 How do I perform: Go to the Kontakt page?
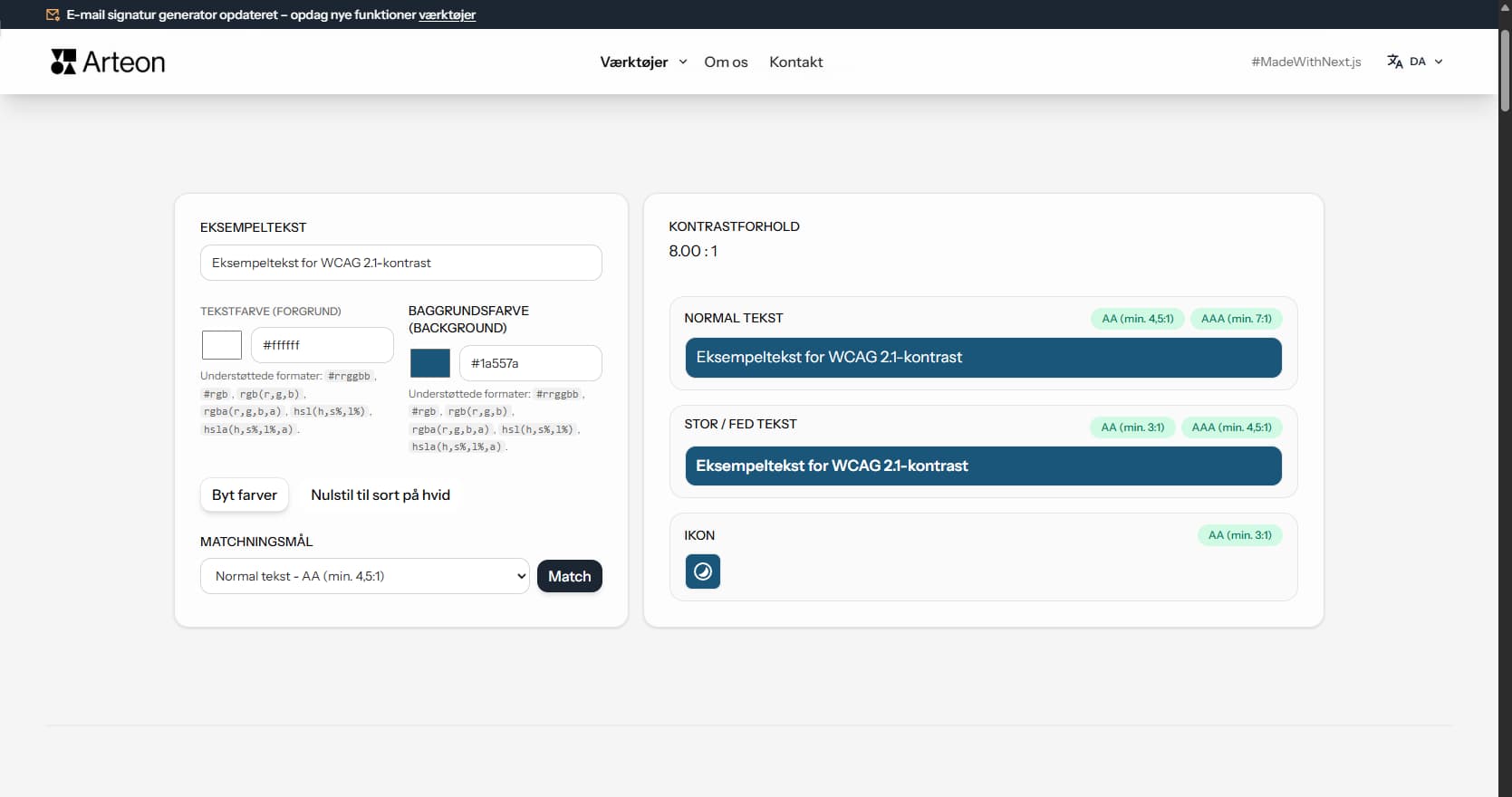tap(795, 62)
